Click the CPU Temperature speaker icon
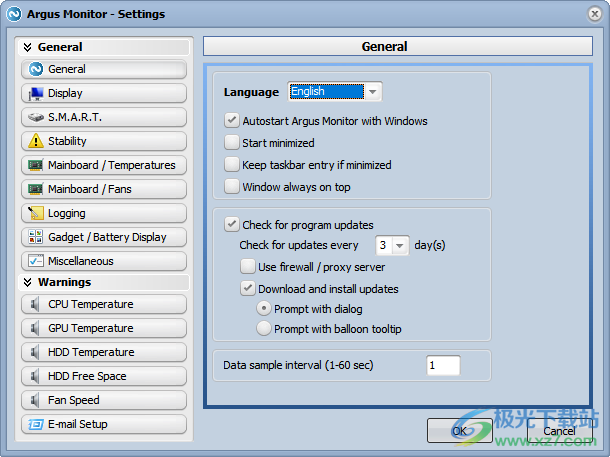Screen dimensions: 610x457 35,304
